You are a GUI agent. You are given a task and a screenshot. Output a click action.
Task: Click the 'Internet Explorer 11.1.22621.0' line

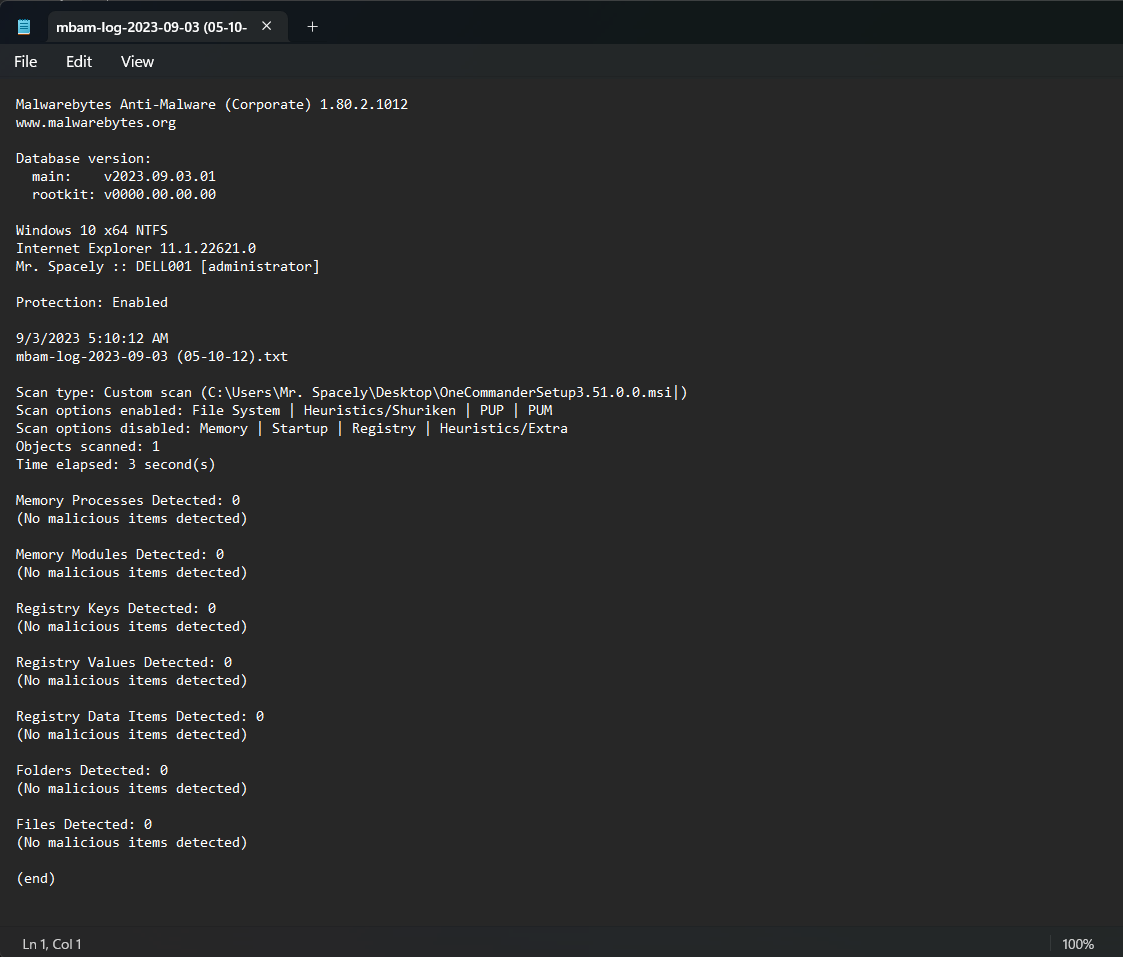tap(136, 249)
